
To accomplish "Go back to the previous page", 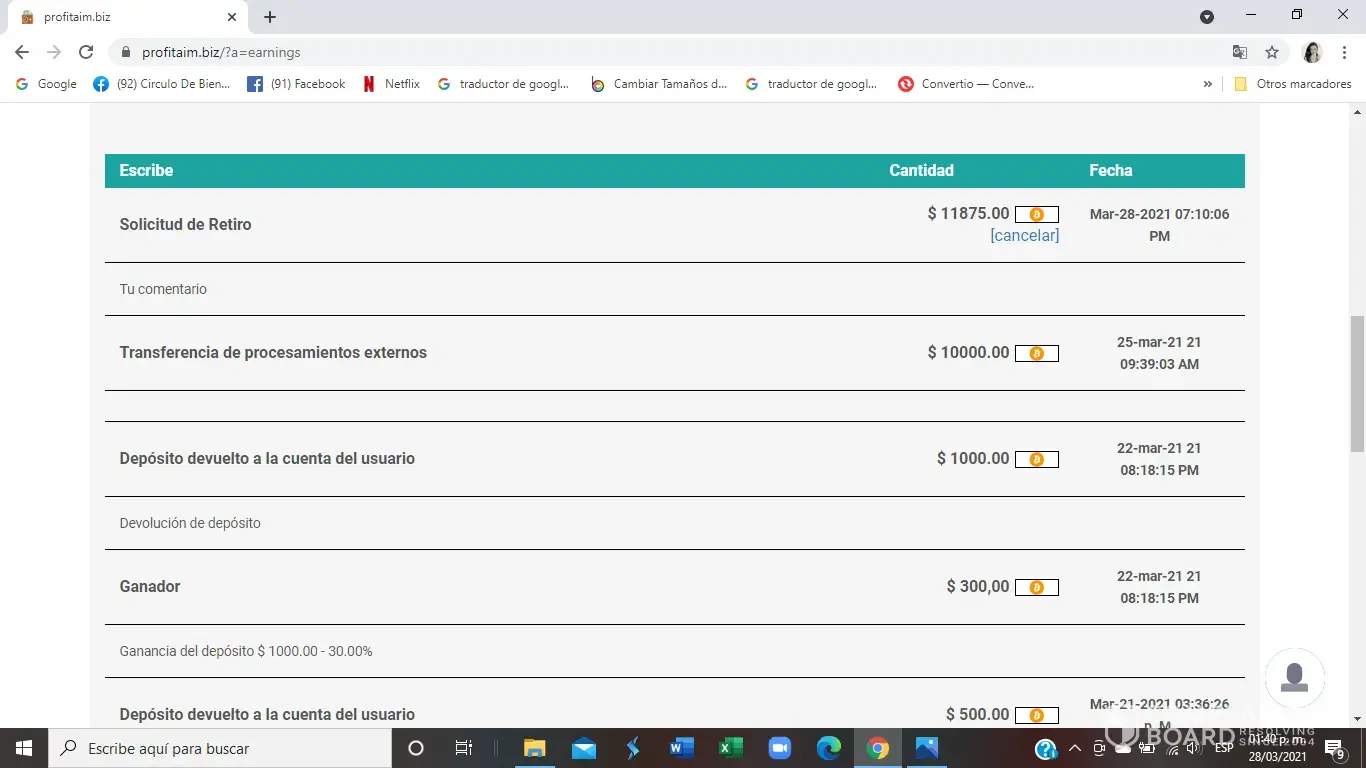I will pyautogui.click(x=22, y=52).
